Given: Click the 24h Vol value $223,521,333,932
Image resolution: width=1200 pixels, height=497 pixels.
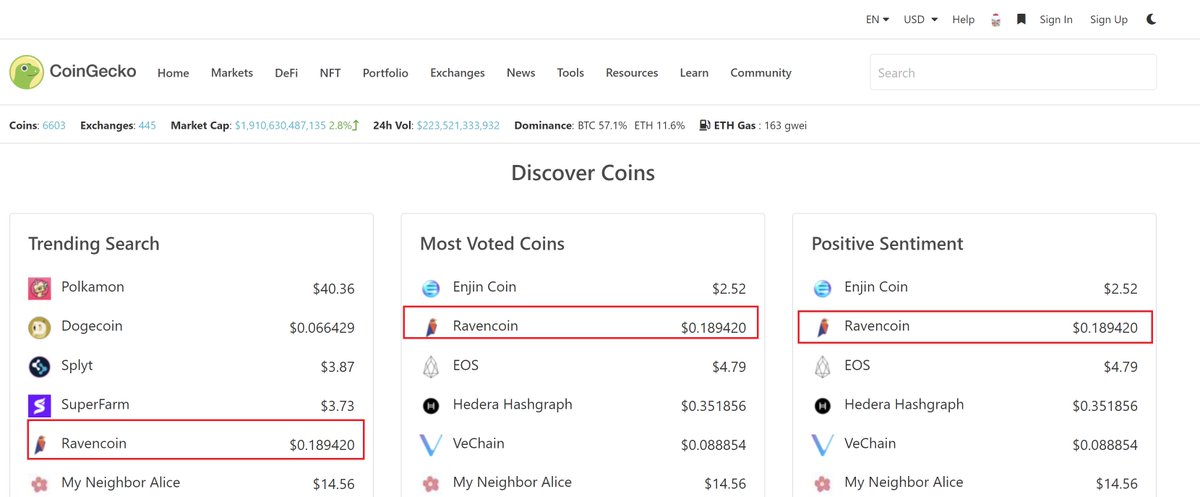Looking at the screenshot, I should point(458,126).
